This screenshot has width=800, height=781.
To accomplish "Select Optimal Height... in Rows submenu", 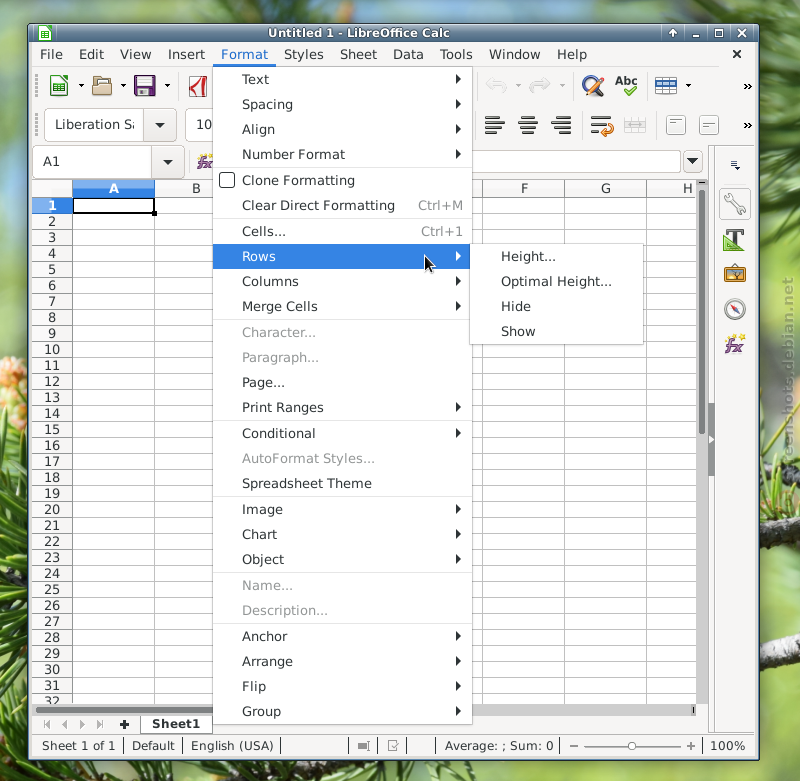I will [556, 282].
